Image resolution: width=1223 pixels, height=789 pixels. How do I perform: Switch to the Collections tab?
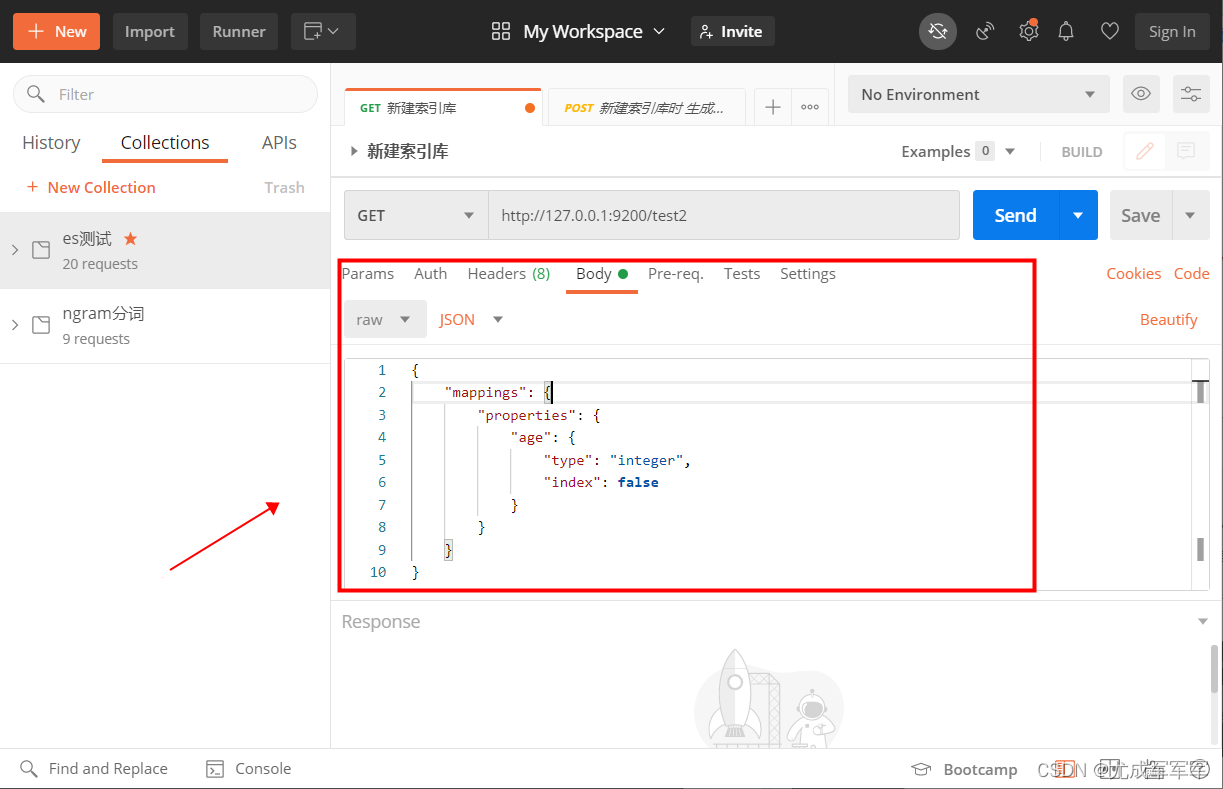(x=165, y=142)
